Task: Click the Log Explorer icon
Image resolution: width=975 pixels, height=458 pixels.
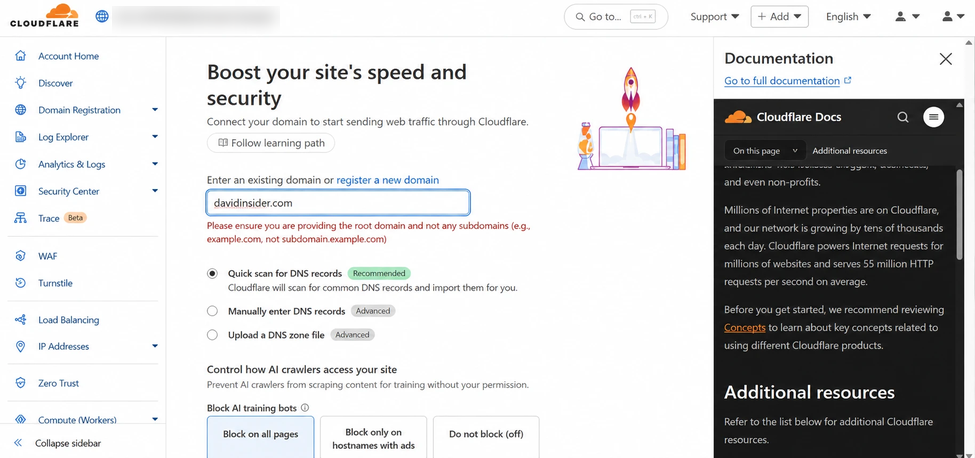Action: (21, 137)
